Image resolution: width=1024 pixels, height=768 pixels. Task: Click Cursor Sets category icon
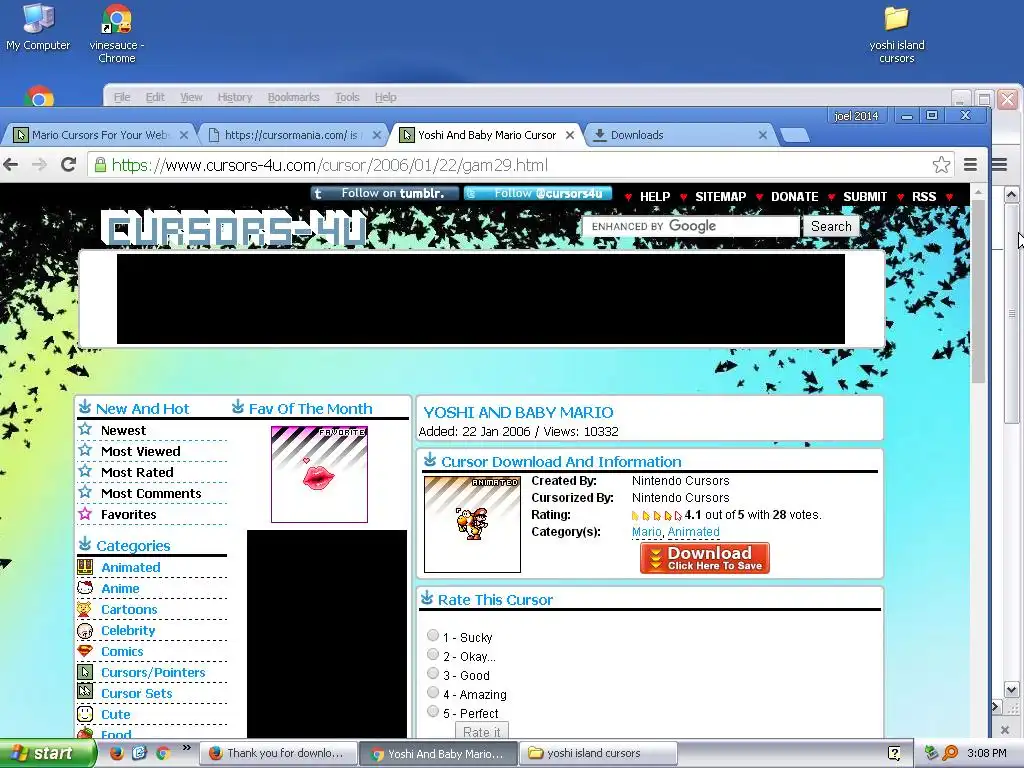pyautogui.click(x=85, y=692)
